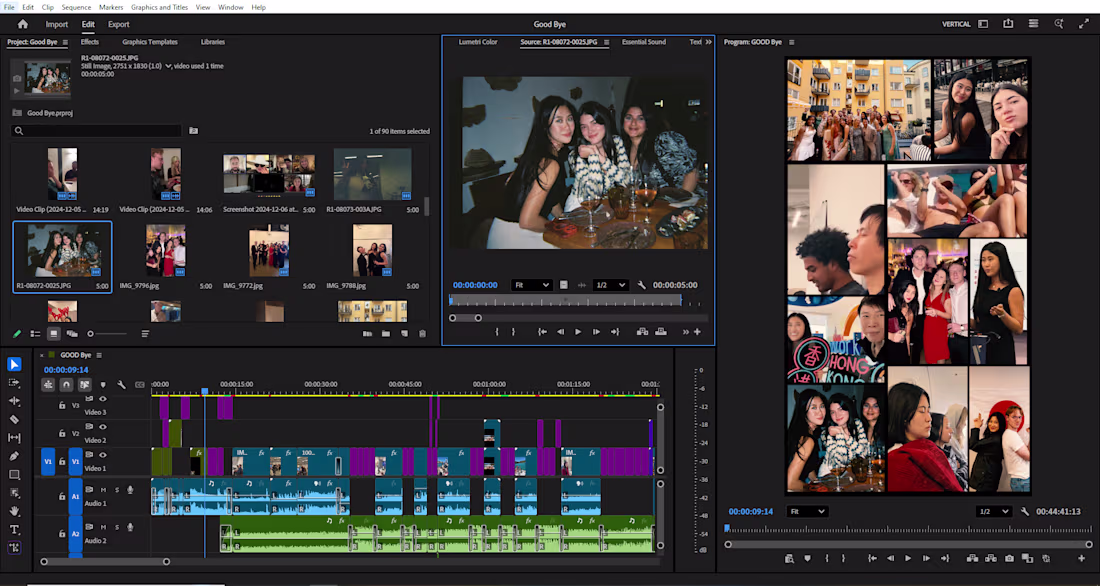Switch Project panel to list view
1100x586 pixels.
click(x=35, y=334)
